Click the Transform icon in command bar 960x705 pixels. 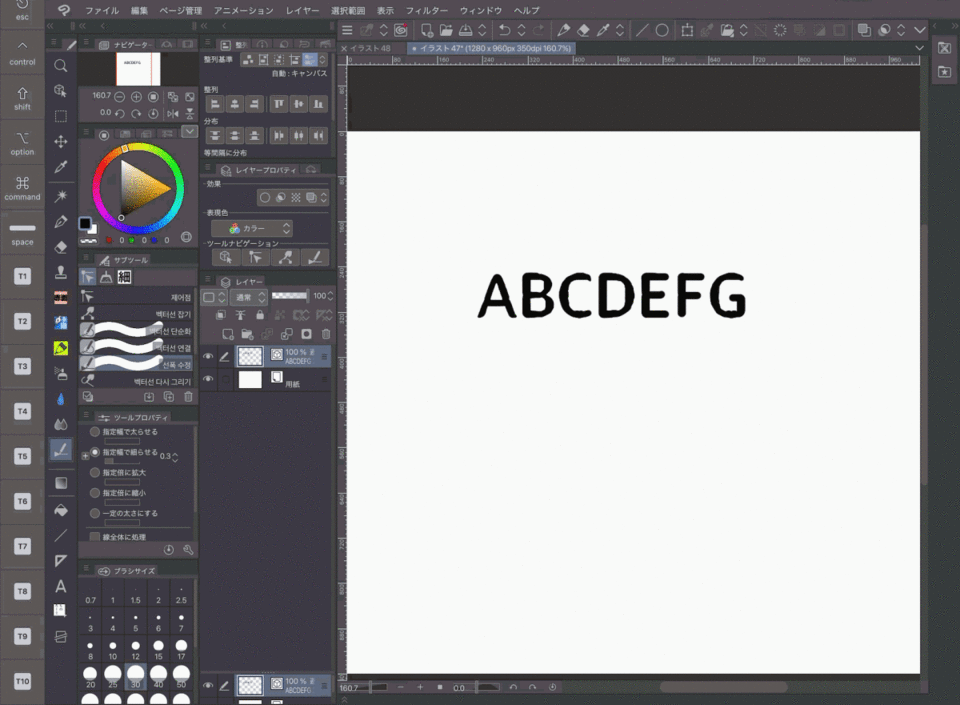pos(687,30)
